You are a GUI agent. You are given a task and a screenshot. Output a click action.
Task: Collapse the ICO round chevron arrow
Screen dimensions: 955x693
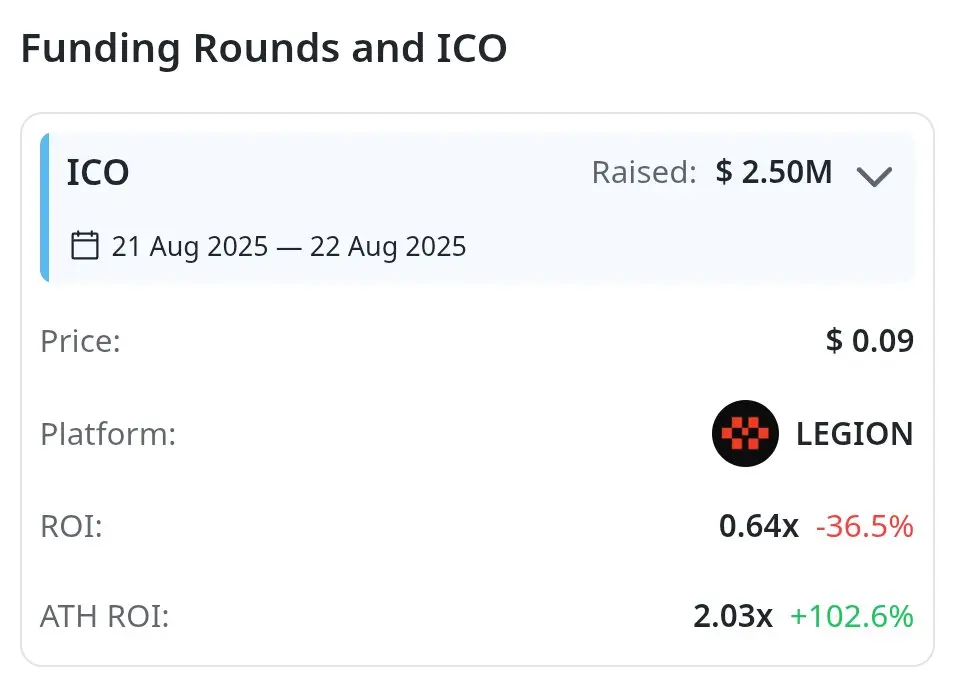point(874,177)
